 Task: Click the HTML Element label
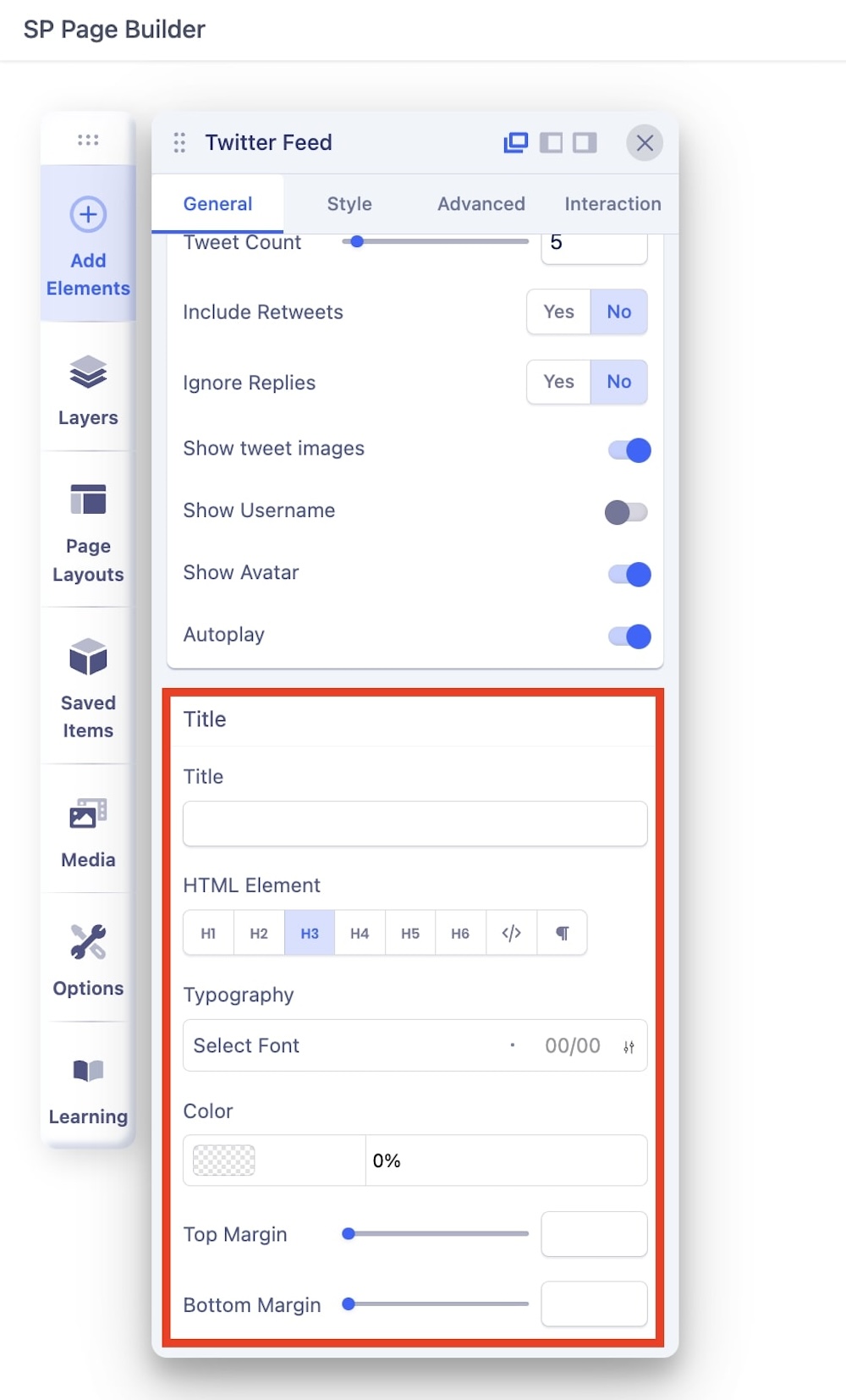(x=251, y=885)
